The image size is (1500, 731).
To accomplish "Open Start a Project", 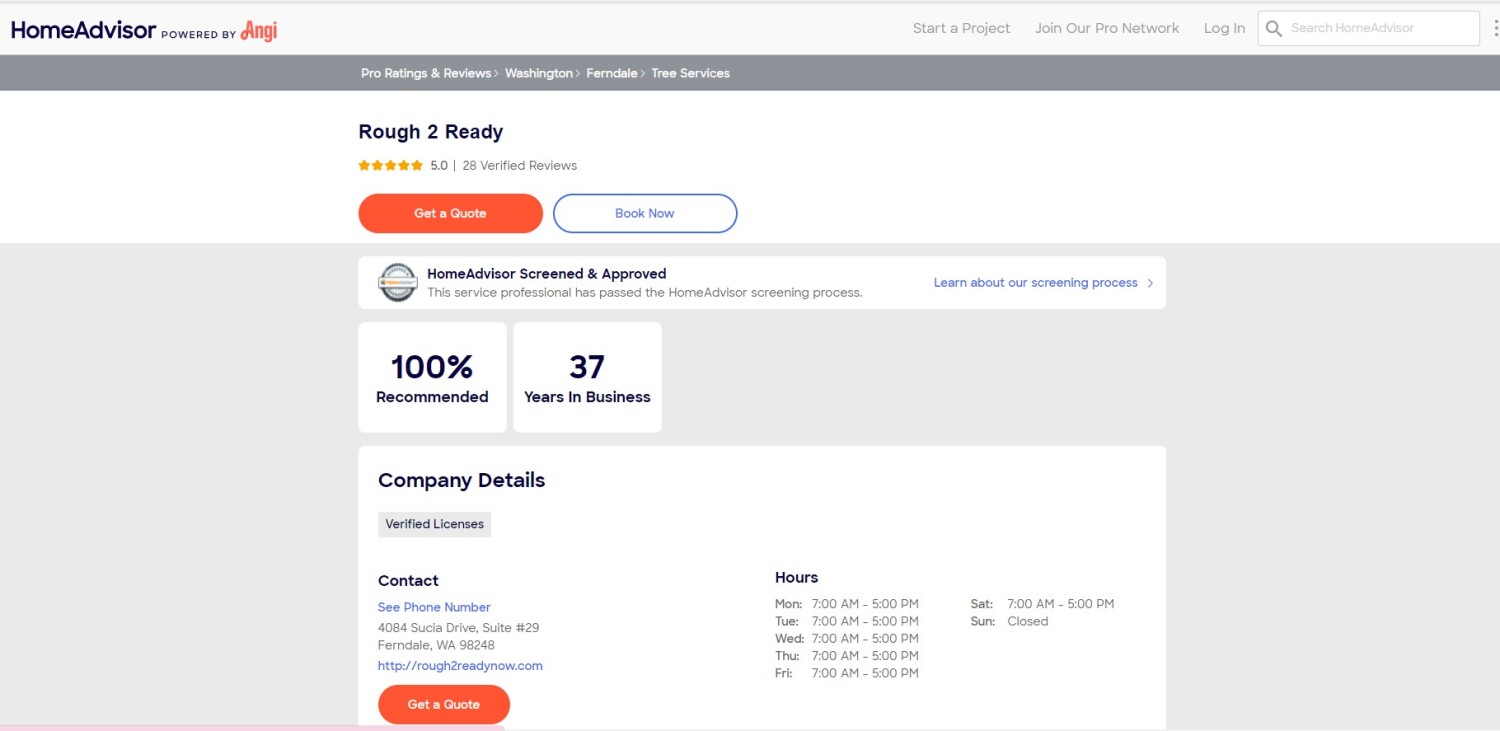I will click(x=961, y=28).
